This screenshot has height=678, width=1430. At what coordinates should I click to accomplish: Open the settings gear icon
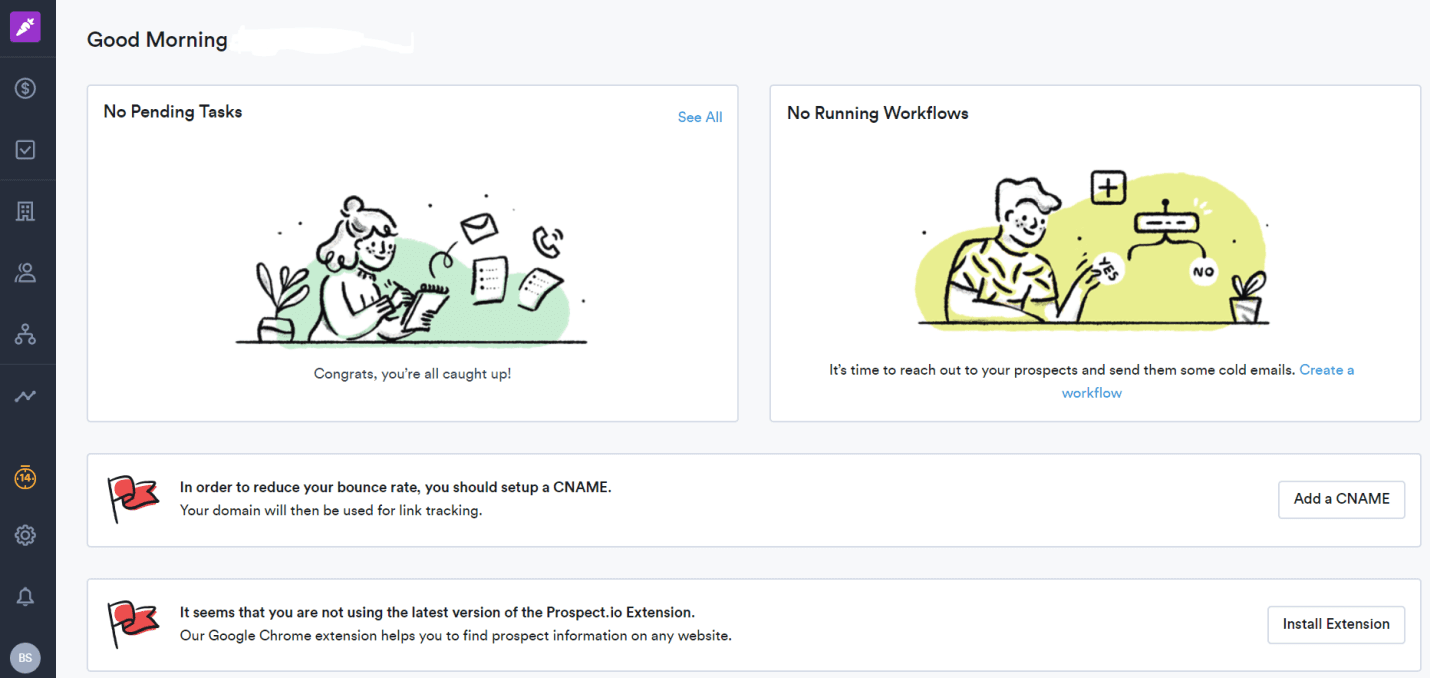(25, 536)
